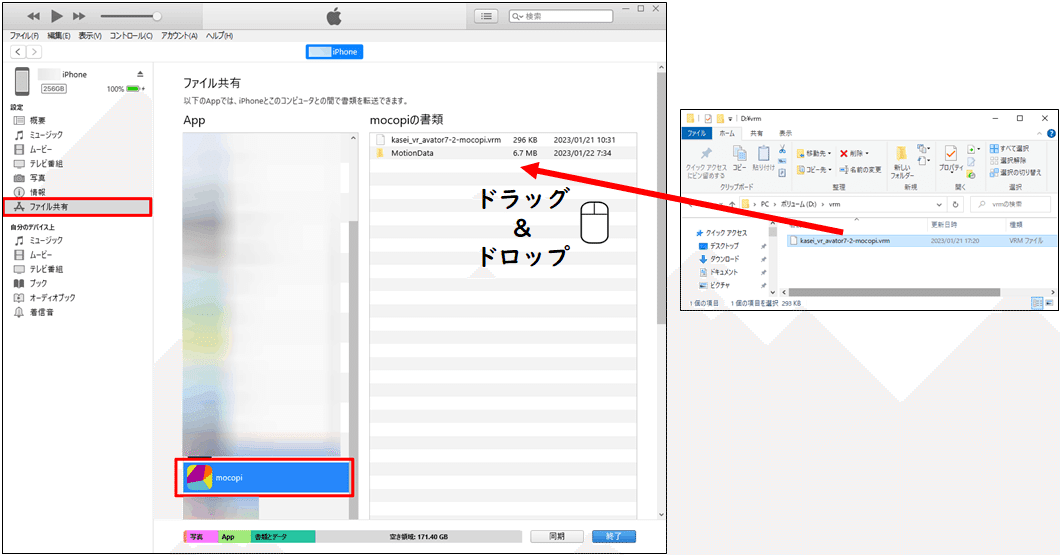The width and height of the screenshot is (1060, 555).
Task: Open the 表示(V) menu in iTunes
Action: tap(90, 36)
